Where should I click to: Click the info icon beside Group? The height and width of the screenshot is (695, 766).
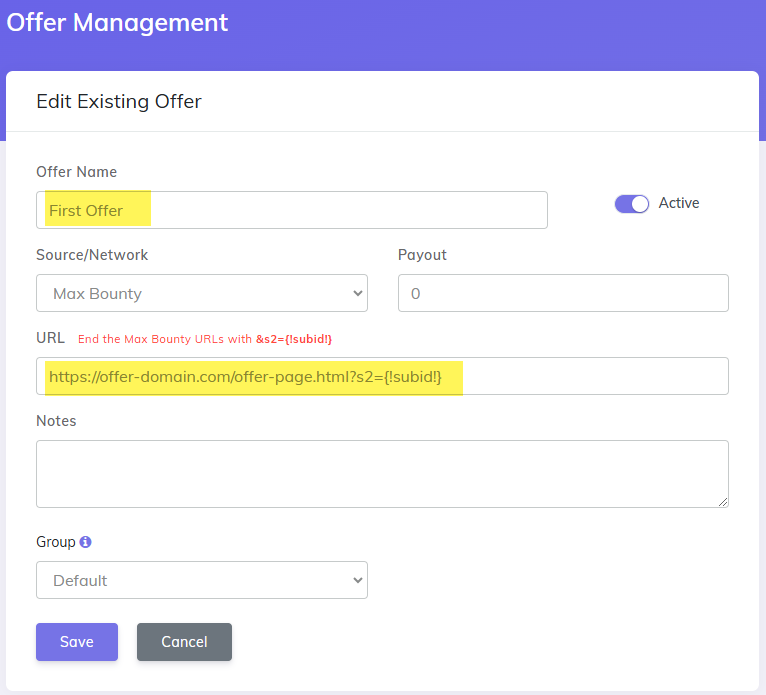pyautogui.click(x=86, y=542)
